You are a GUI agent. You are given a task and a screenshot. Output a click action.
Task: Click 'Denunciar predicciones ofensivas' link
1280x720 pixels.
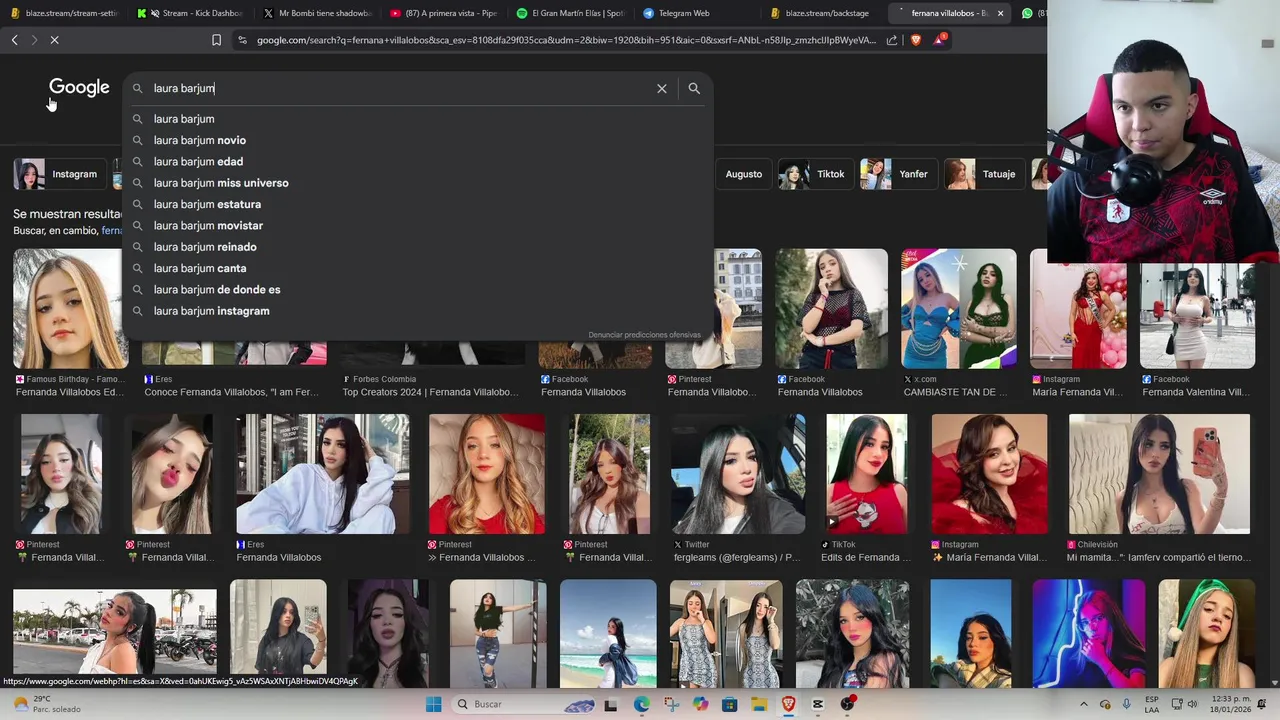click(644, 335)
